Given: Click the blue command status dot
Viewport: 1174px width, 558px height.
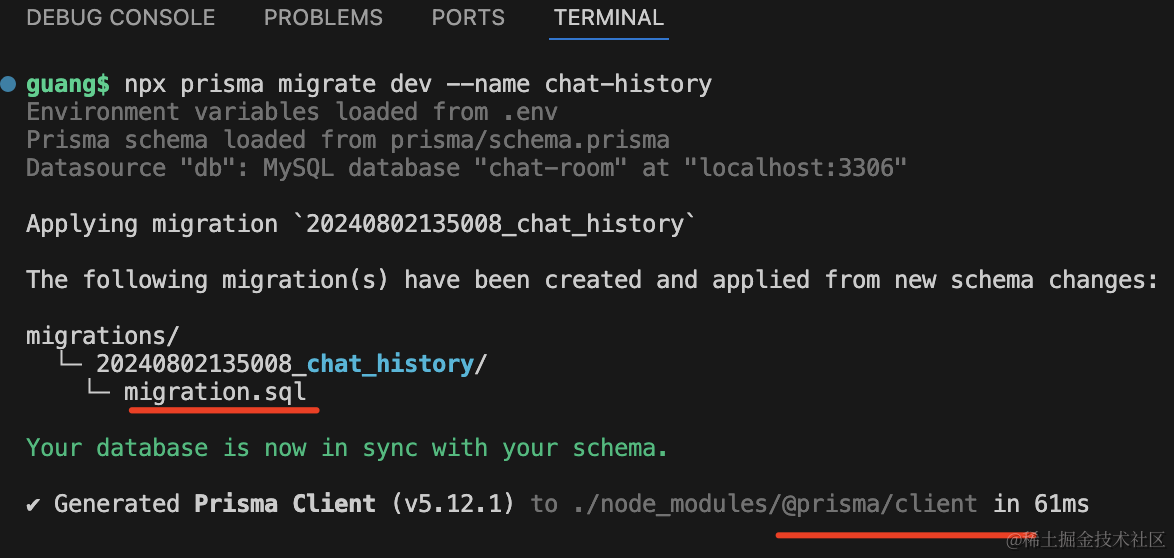Looking at the screenshot, I should 8,84.
